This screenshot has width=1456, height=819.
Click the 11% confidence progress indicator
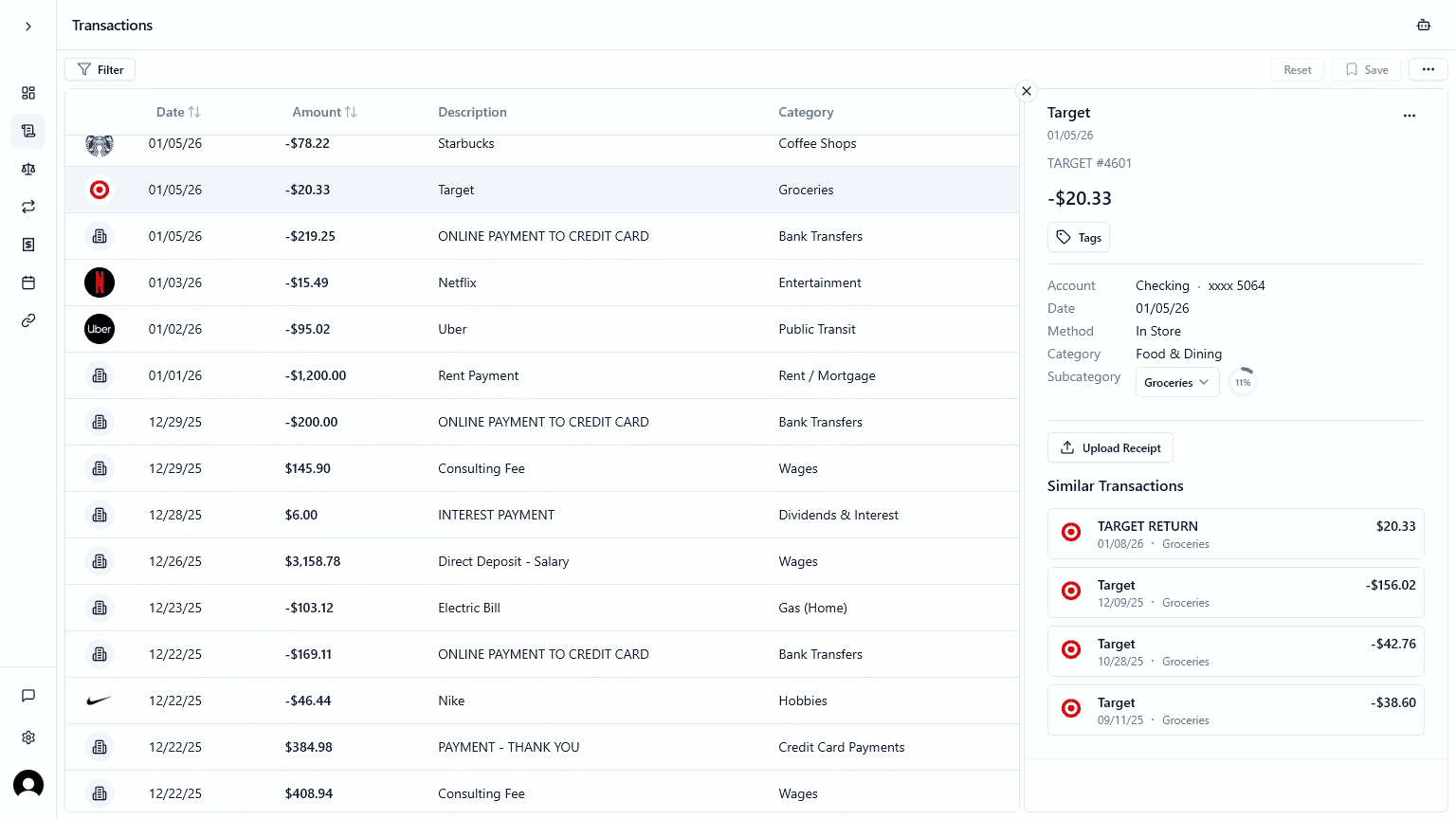pyautogui.click(x=1243, y=381)
